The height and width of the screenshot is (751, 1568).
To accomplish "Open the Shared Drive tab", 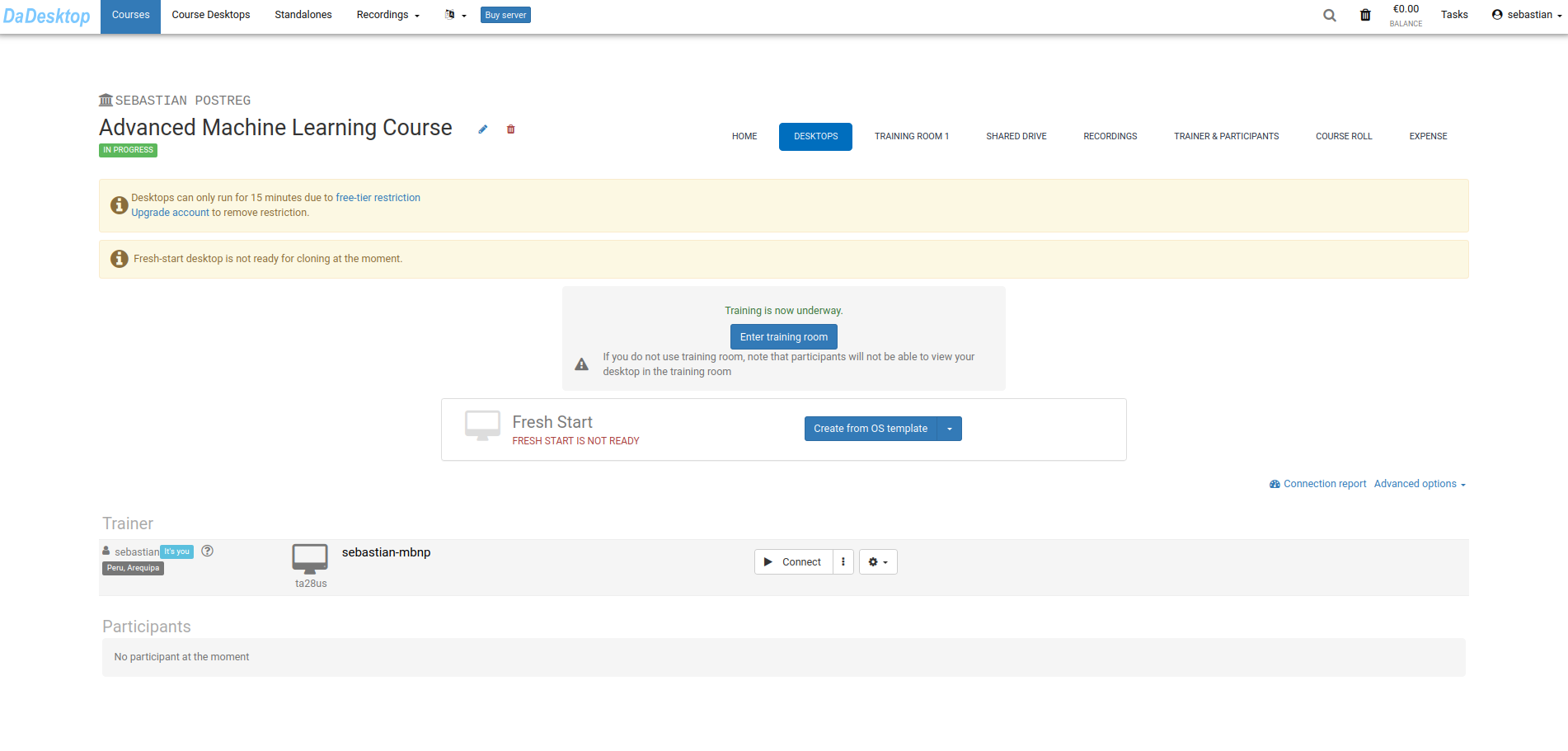I will (x=1016, y=137).
